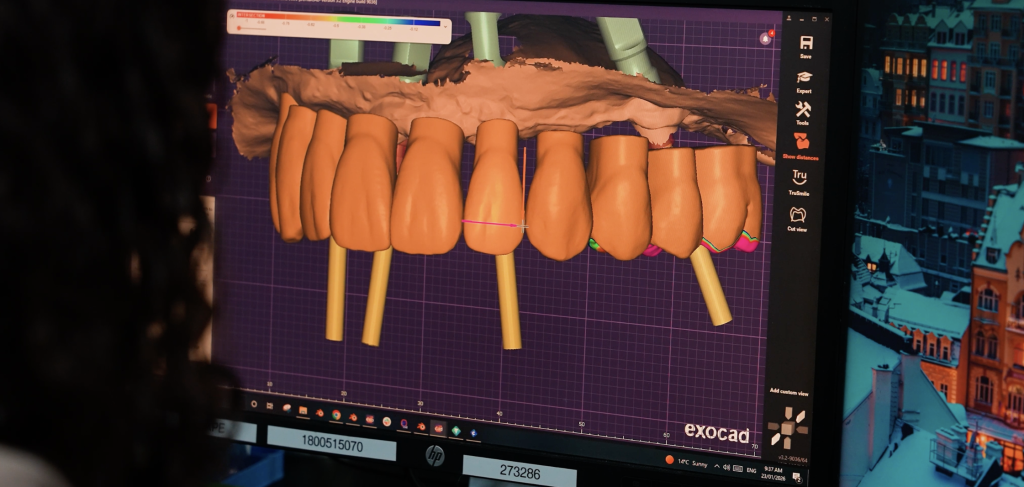Open Google Chrome from the taskbar
This screenshot has width=1024, height=487.
[336, 415]
